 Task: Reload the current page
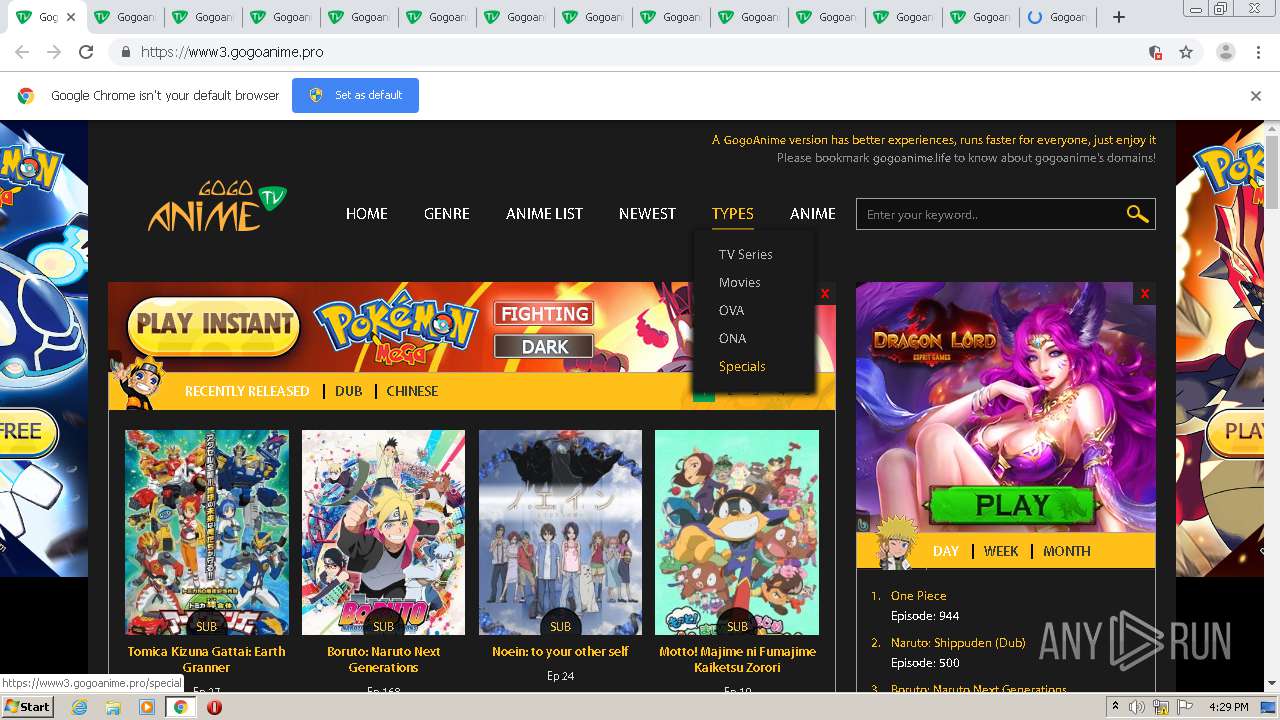(86, 52)
